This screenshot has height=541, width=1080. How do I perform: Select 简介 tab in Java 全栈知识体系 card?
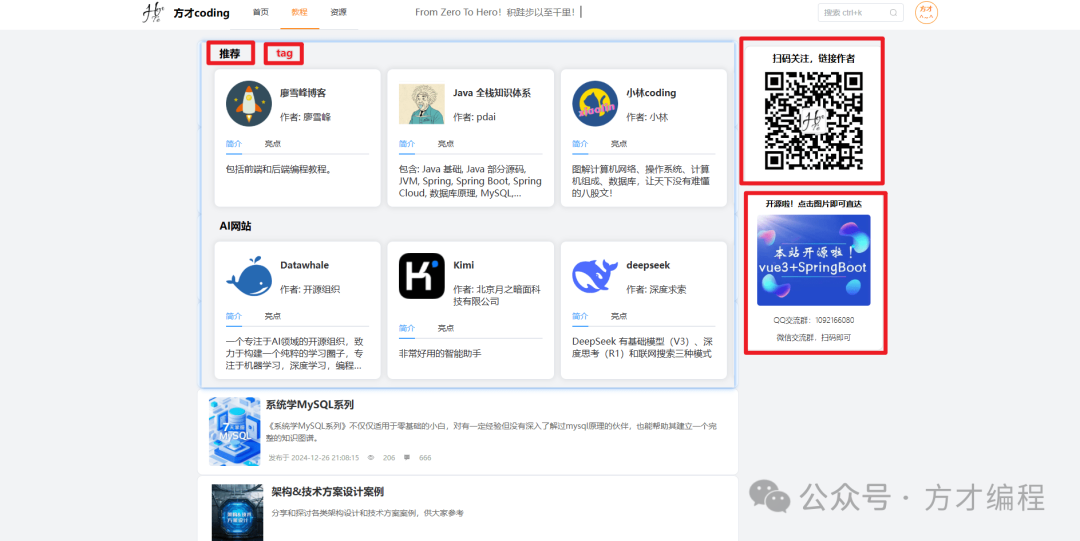(x=406, y=144)
